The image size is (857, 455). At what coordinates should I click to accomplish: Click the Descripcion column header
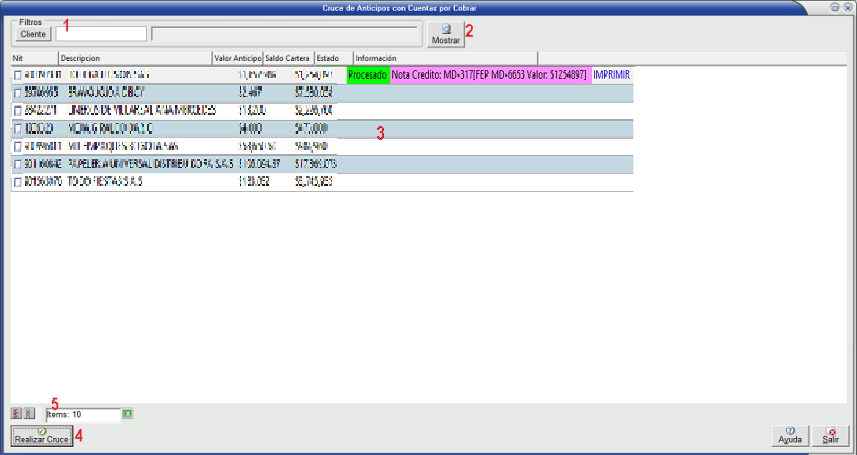click(x=135, y=58)
